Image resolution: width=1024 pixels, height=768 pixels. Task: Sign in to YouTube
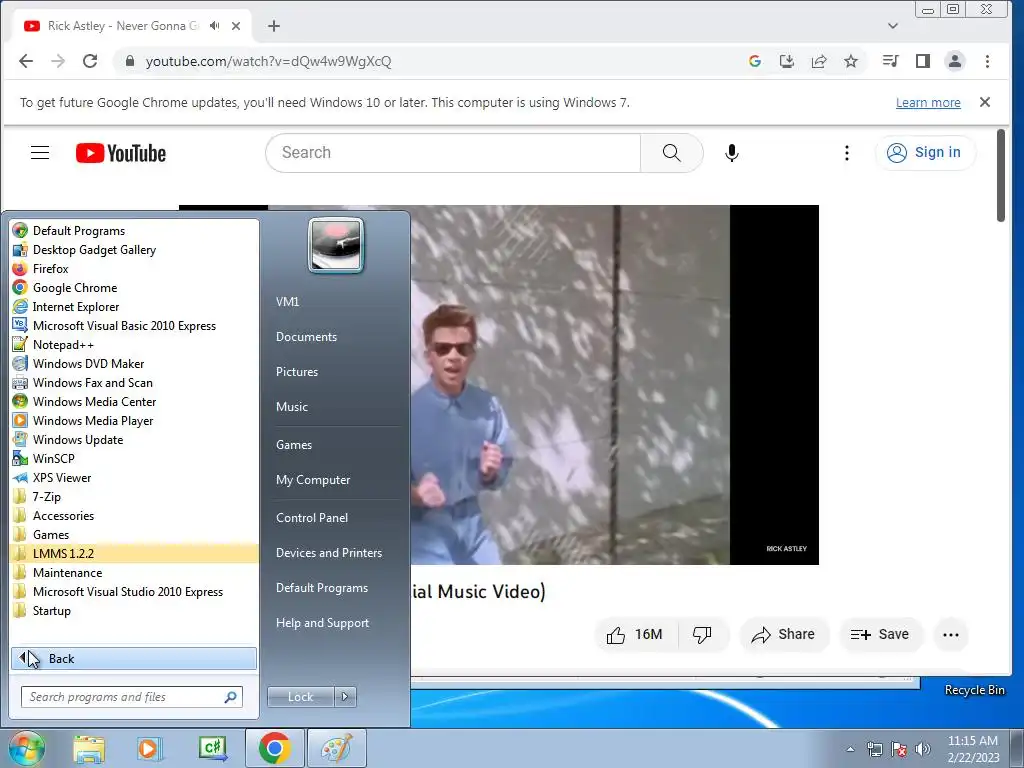pos(925,153)
